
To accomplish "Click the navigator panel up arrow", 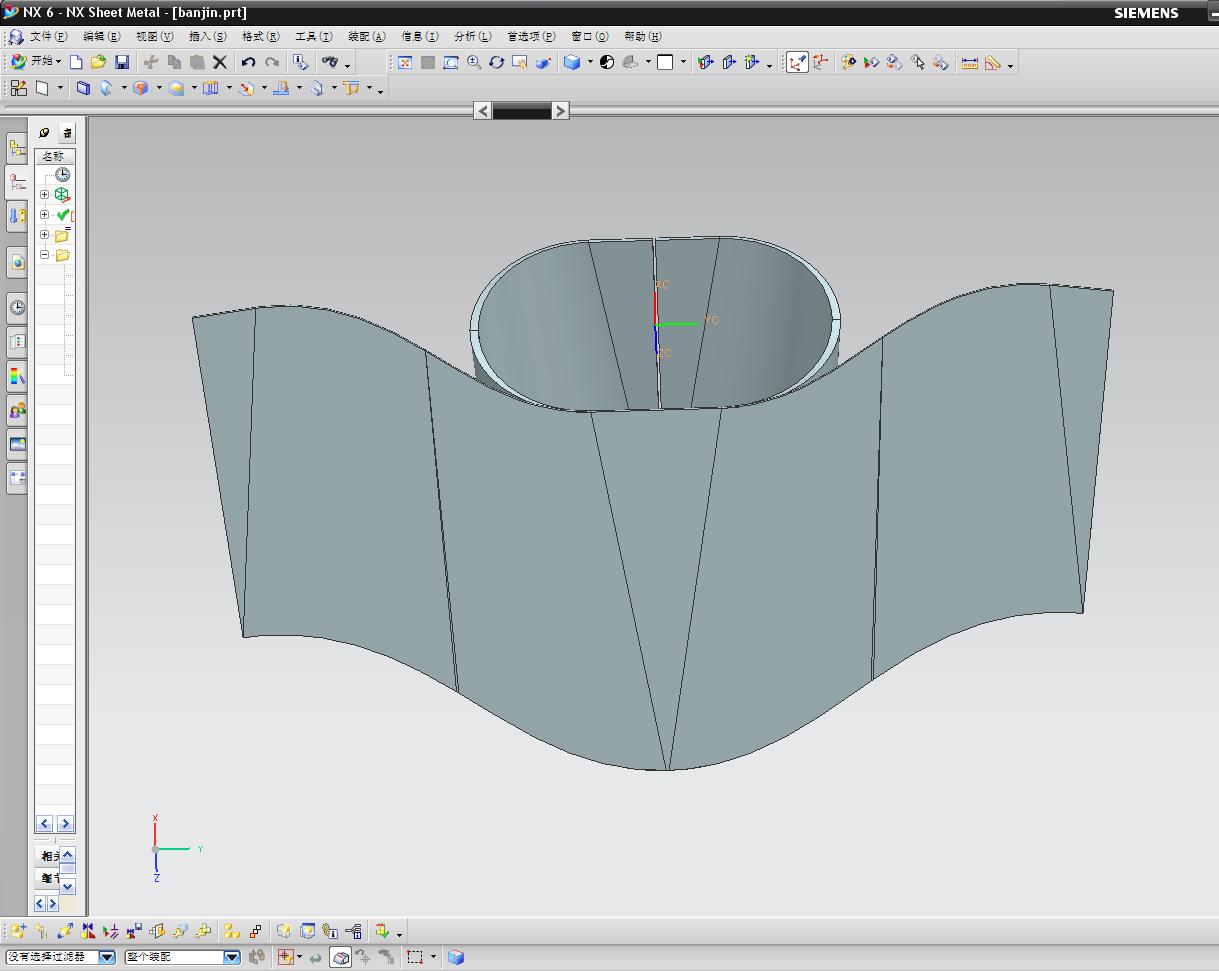I will pyautogui.click(x=67, y=855).
